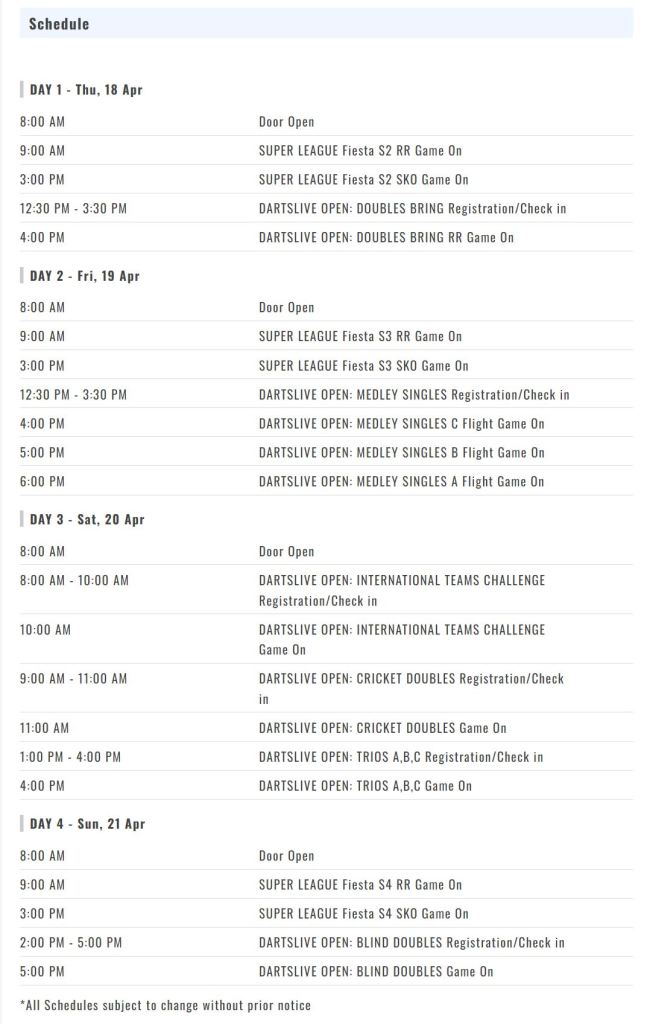Select MEDLEY SINGLES A Flight Game On
The width and height of the screenshot is (647, 1024).
(x=401, y=482)
